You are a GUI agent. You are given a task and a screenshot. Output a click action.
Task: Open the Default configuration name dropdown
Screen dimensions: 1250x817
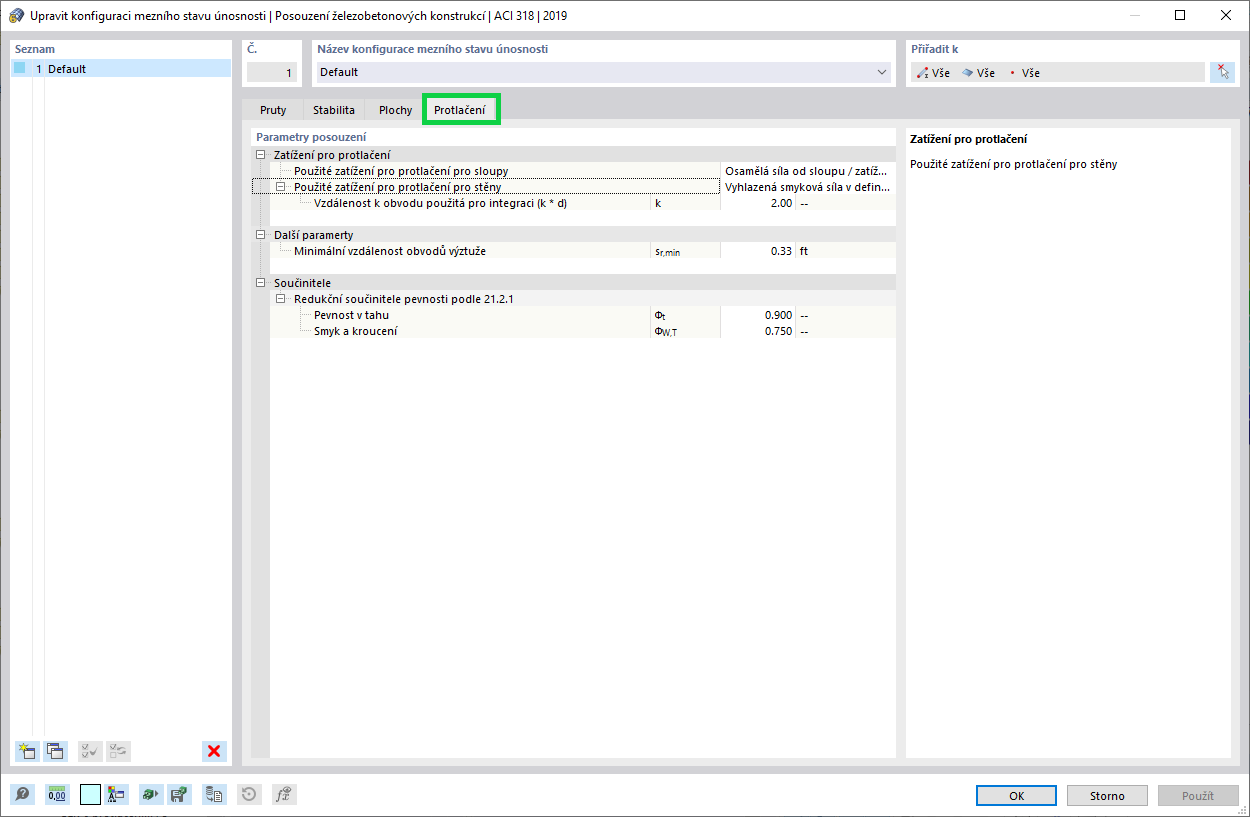coord(881,72)
